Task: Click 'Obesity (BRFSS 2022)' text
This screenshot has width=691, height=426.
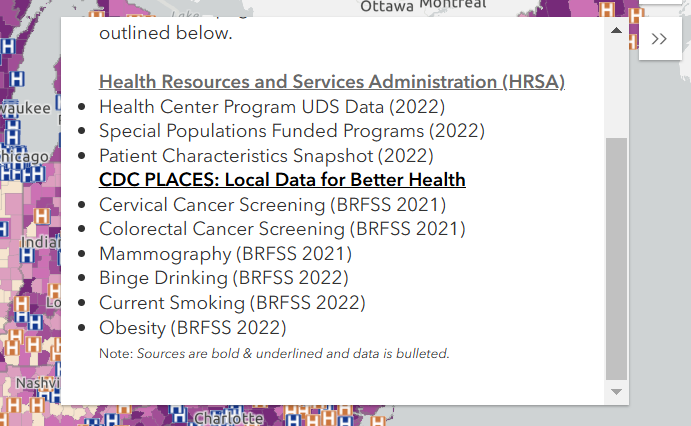Action: click(x=193, y=328)
